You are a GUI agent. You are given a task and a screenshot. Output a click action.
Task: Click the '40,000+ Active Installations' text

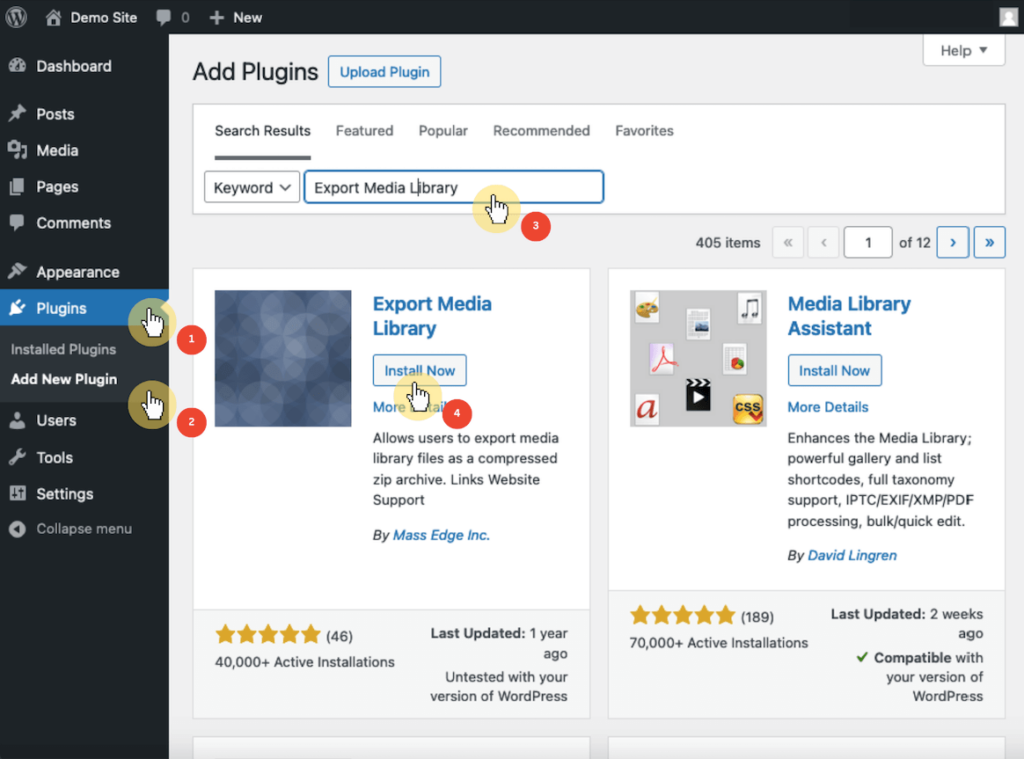point(304,662)
